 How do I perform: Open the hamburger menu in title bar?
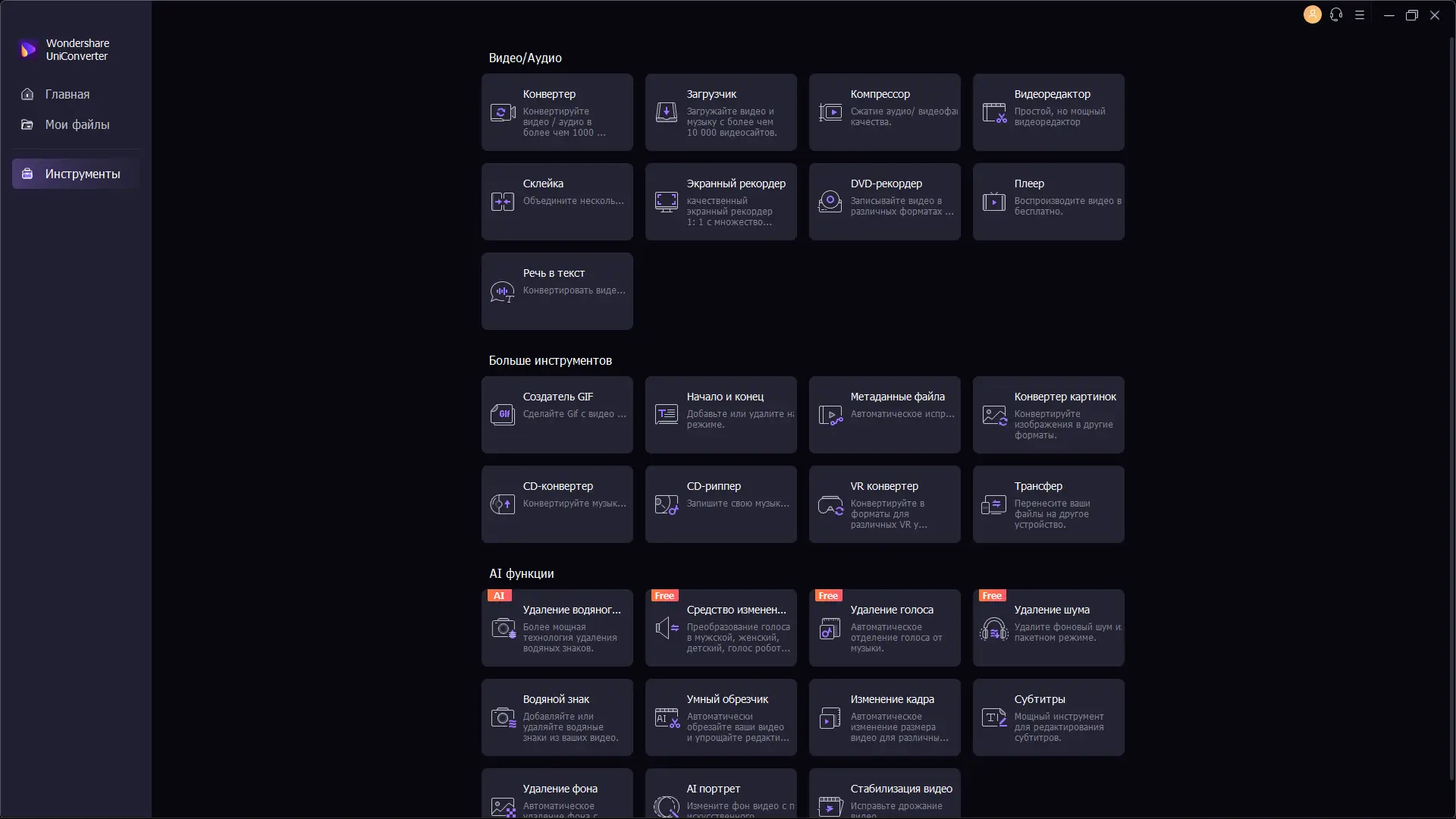click(1360, 15)
